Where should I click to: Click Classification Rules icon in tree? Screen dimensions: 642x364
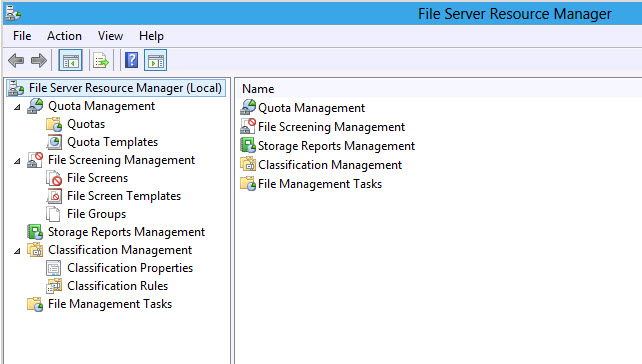[x=54, y=286]
